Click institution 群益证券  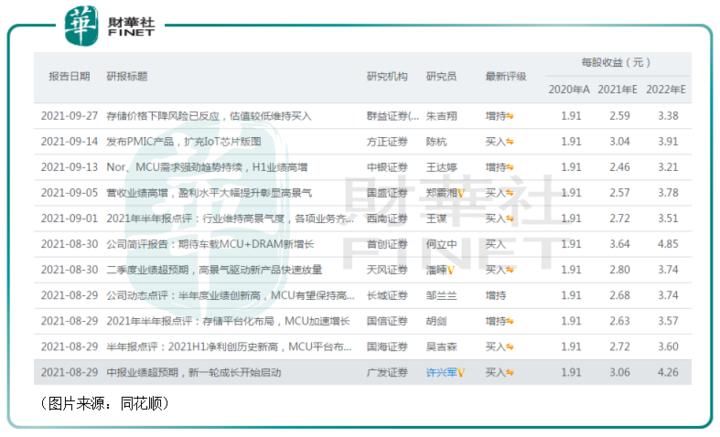393,116
